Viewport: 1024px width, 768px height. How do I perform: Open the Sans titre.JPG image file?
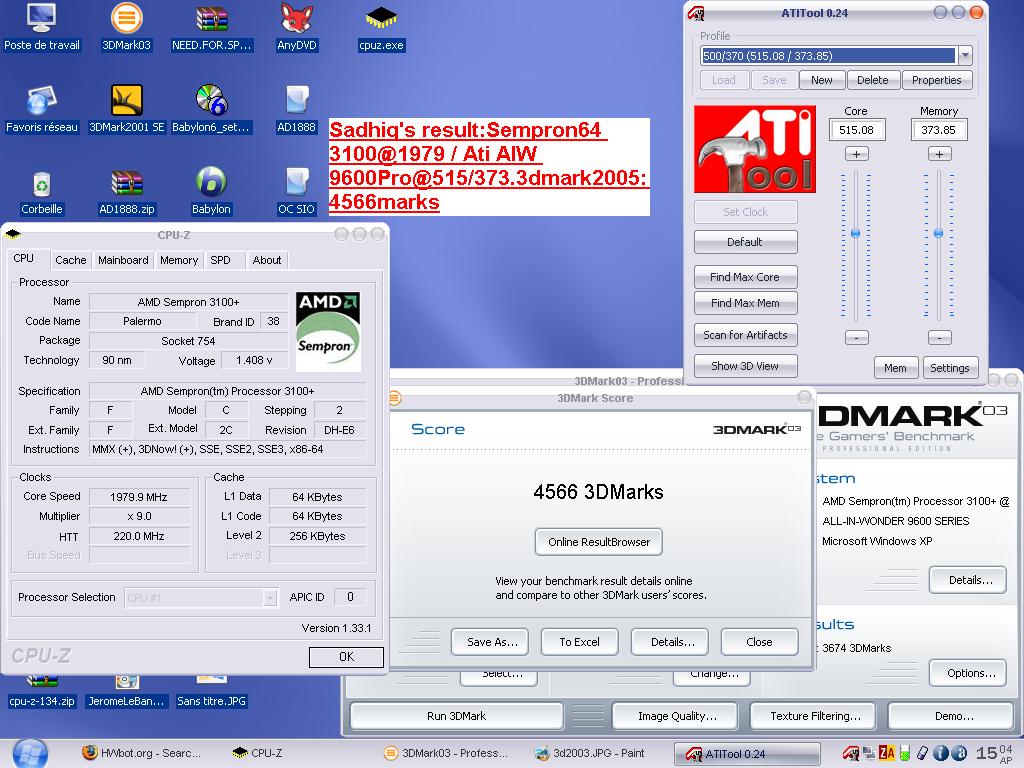[x=211, y=694]
